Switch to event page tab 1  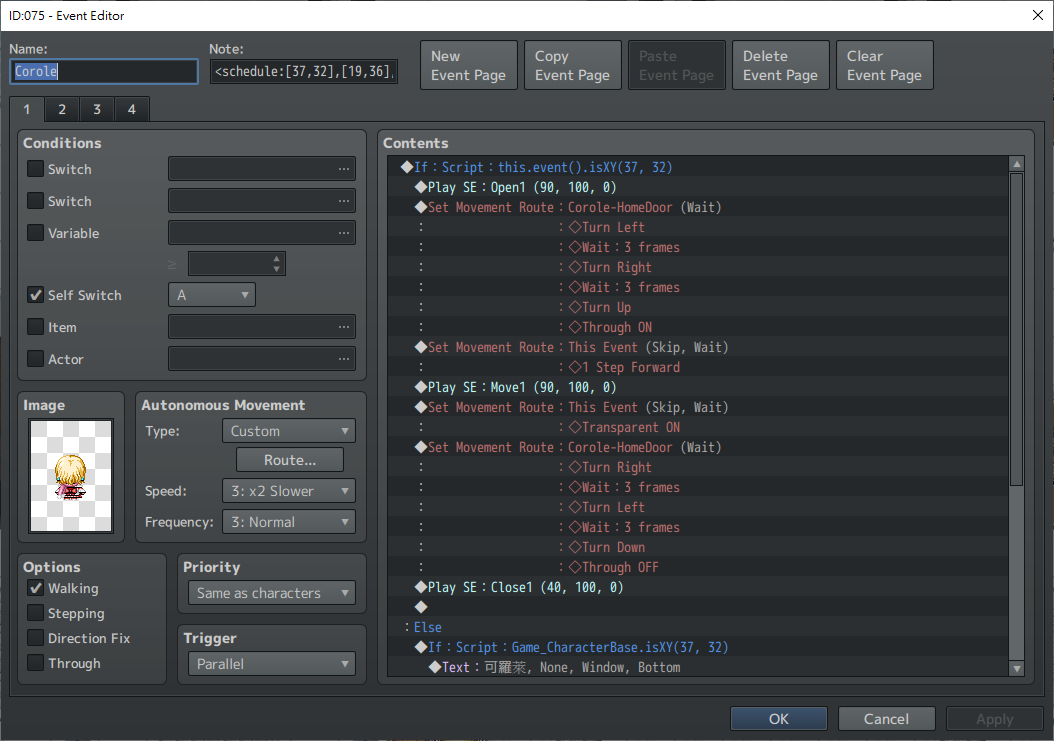pyautogui.click(x=27, y=109)
